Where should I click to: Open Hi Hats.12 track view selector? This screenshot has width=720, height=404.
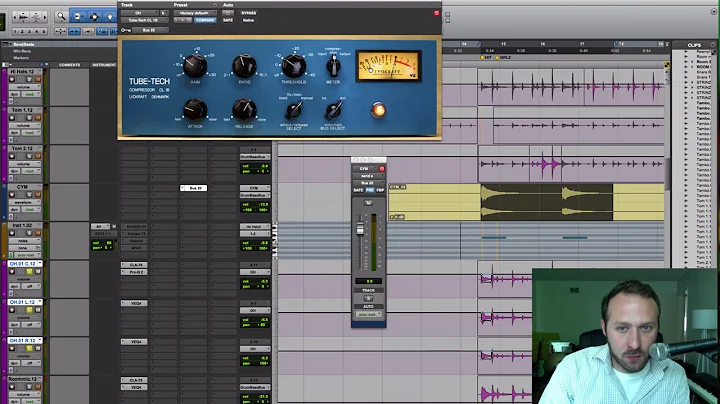coord(24,87)
